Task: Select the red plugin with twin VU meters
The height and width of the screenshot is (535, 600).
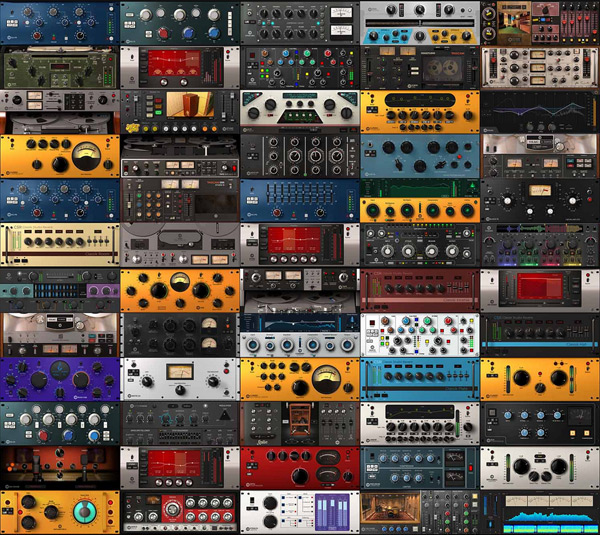Action: tap(300, 467)
